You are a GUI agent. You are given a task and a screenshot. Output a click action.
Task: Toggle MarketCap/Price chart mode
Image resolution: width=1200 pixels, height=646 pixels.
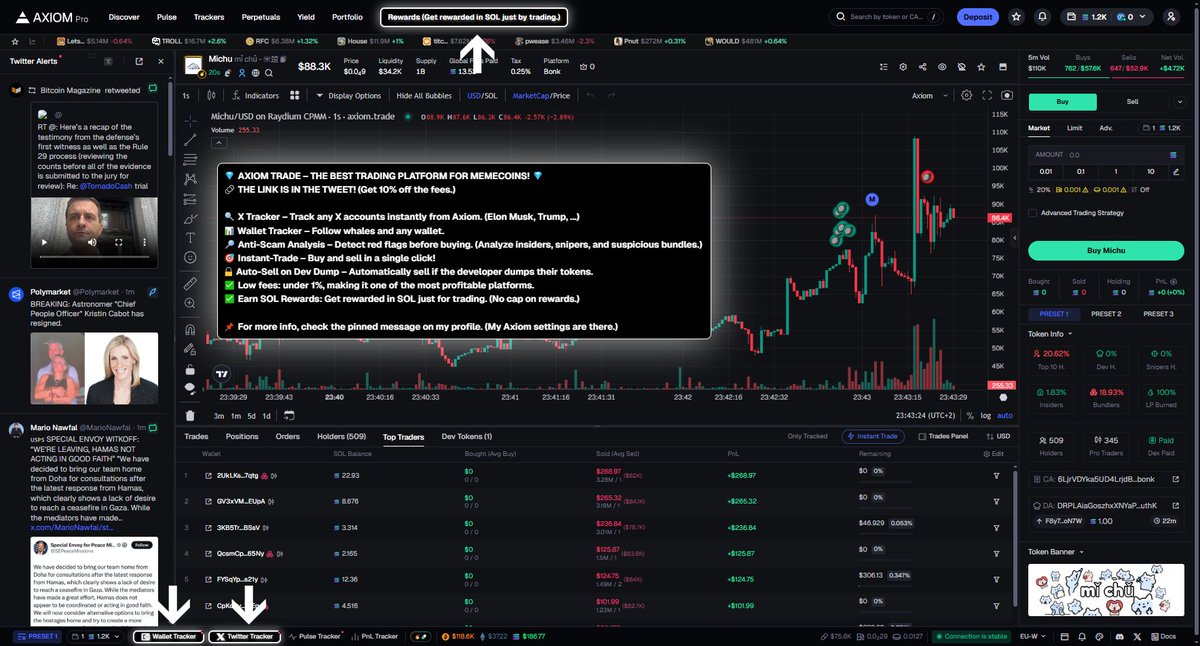click(x=541, y=96)
